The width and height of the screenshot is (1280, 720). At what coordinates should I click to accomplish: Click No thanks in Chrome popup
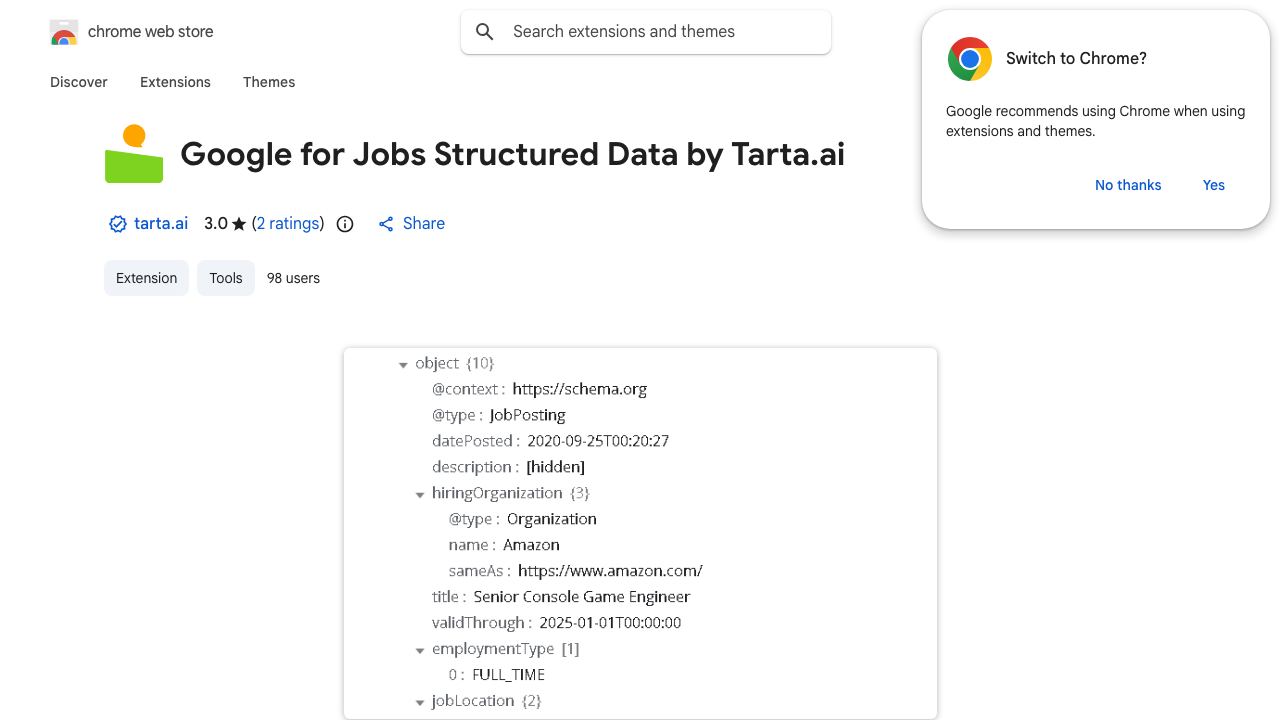pos(1128,185)
